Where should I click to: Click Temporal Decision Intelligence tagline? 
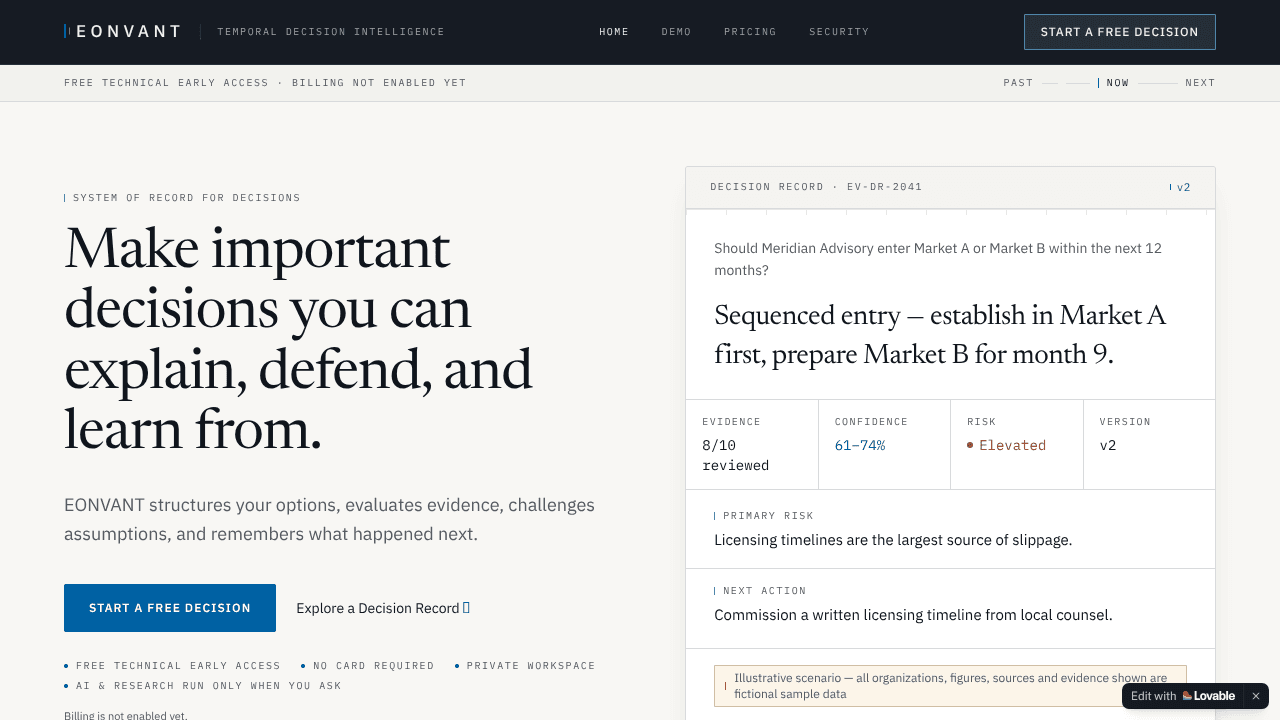pos(331,32)
